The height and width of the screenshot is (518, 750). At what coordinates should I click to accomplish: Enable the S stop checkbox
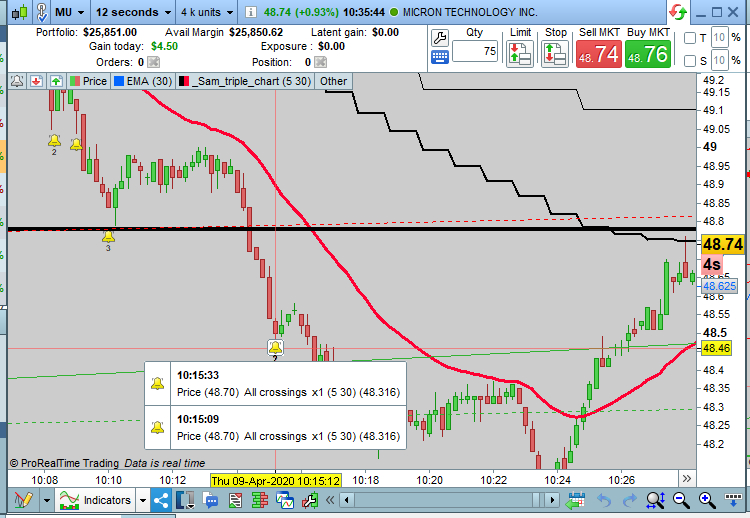click(x=690, y=61)
